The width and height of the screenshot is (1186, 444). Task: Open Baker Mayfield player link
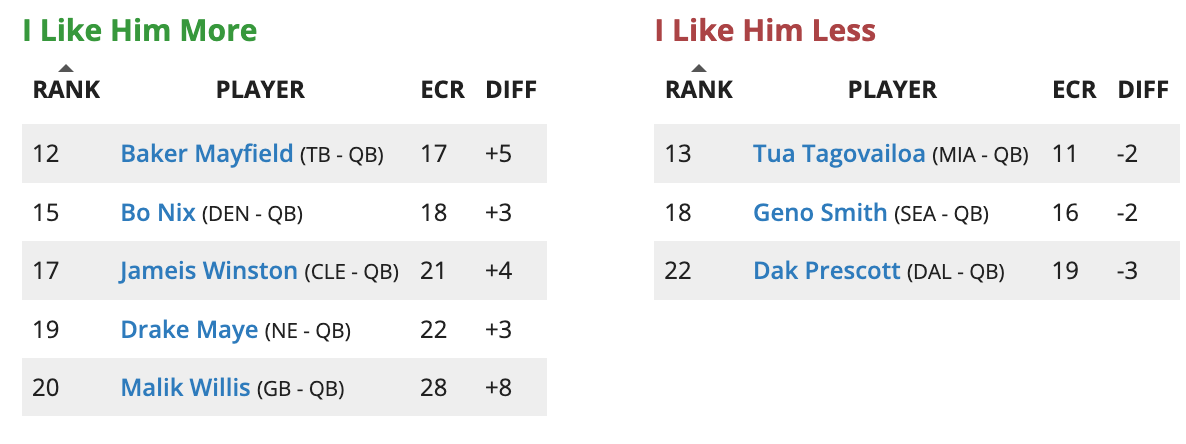206,154
